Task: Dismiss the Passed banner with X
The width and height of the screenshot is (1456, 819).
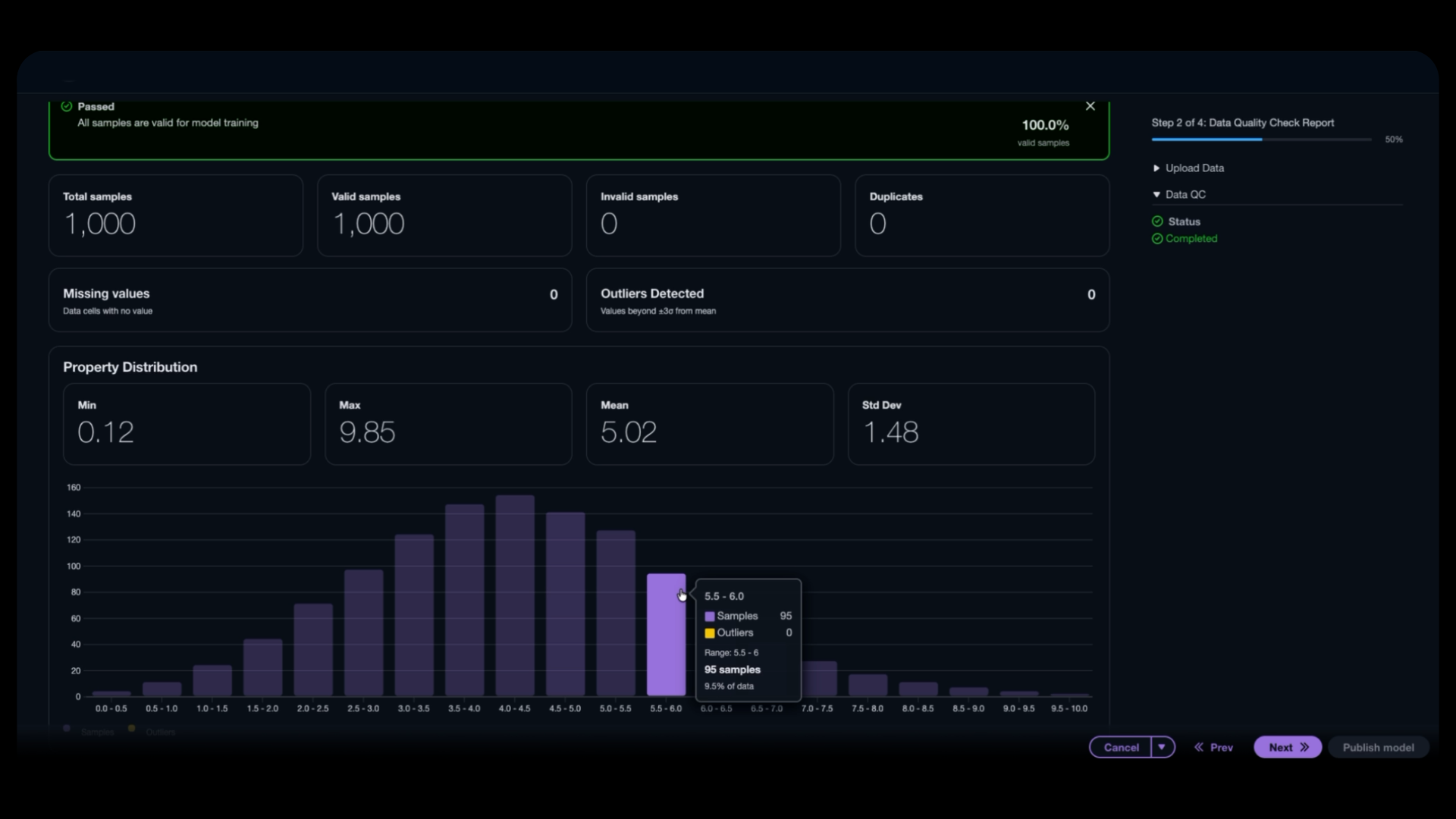Action: [1090, 106]
